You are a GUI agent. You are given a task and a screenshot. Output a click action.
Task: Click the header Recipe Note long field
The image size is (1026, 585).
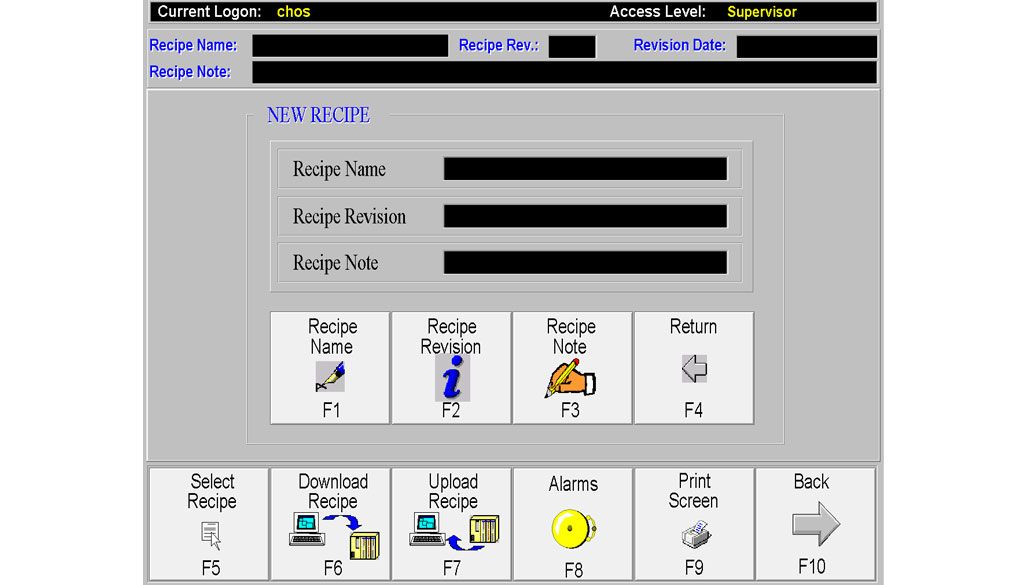[564, 72]
